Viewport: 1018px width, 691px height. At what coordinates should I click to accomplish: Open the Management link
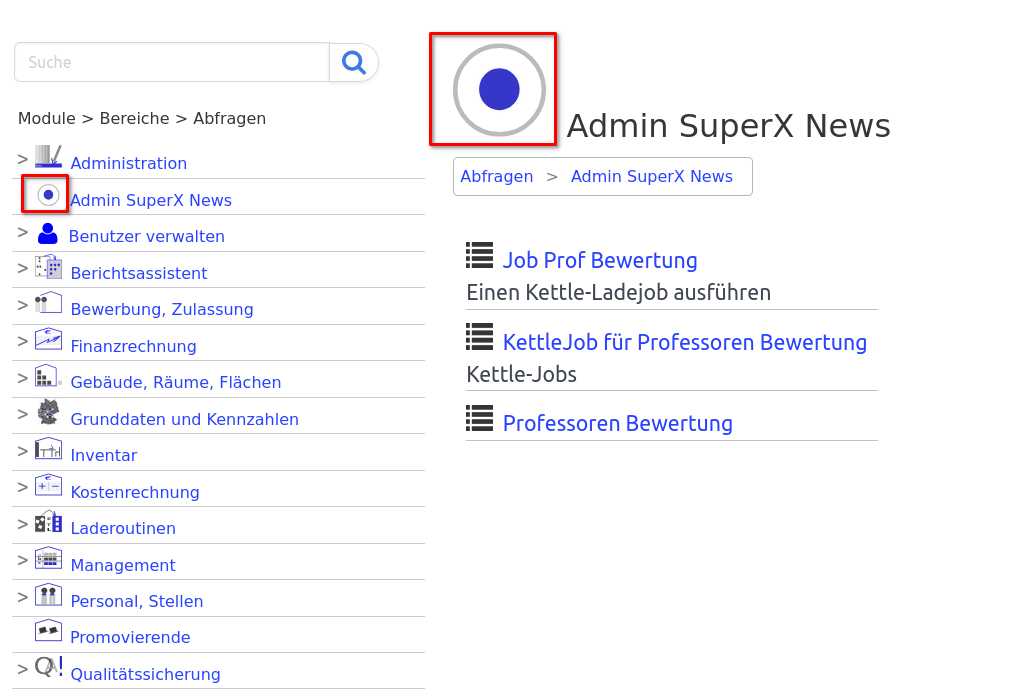[123, 566]
